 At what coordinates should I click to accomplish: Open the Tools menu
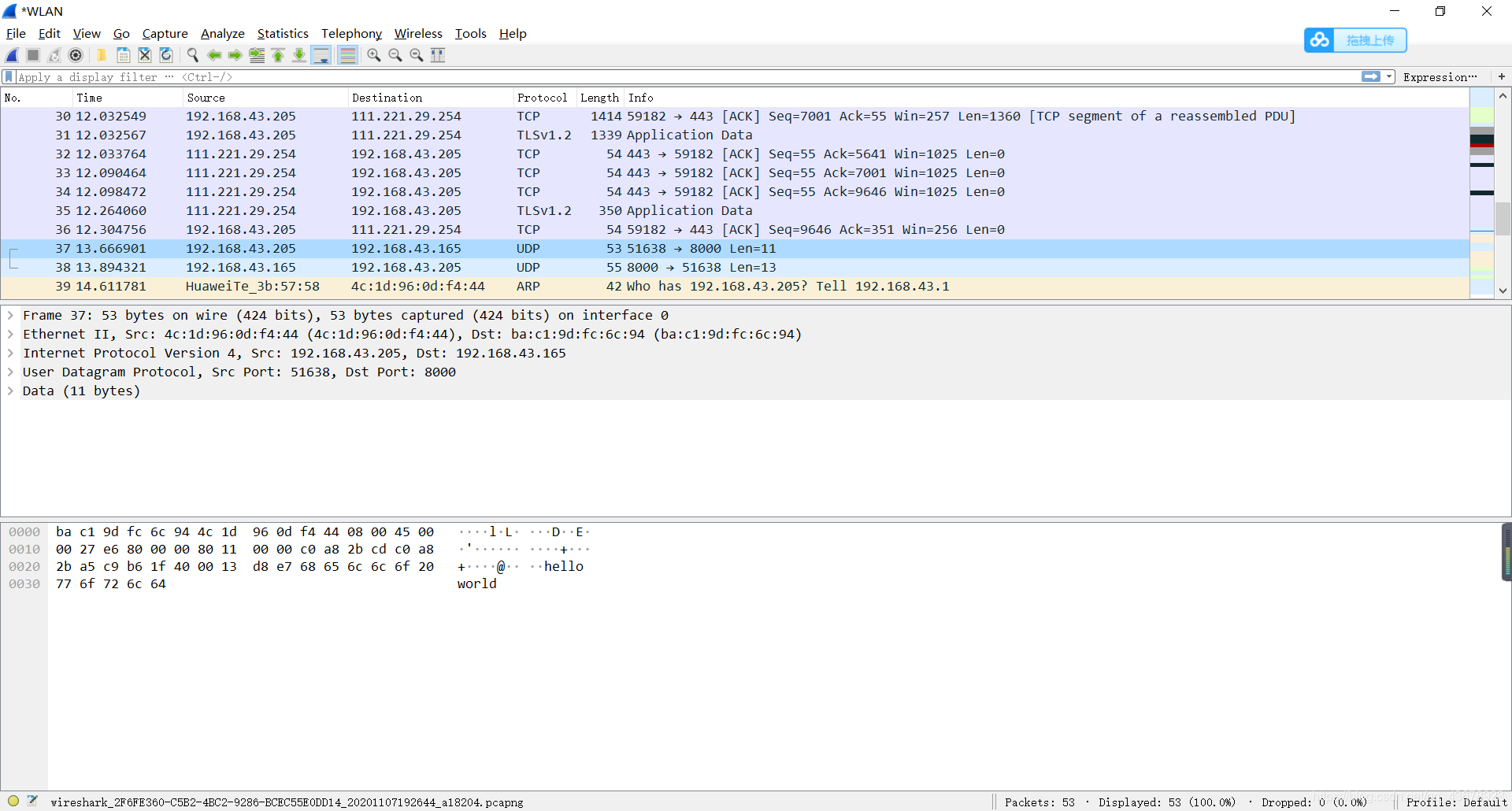pos(471,33)
